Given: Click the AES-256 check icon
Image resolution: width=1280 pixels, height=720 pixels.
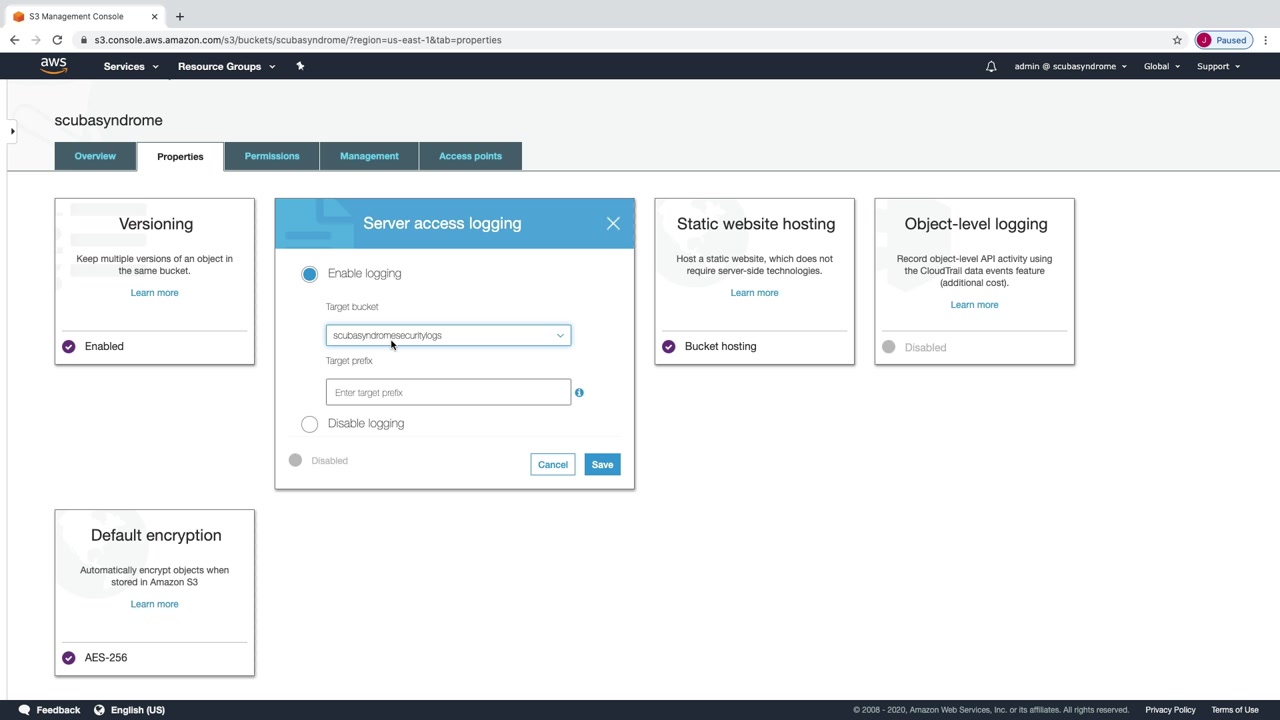Looking at the screenshot, I should [x=68, y=657].
